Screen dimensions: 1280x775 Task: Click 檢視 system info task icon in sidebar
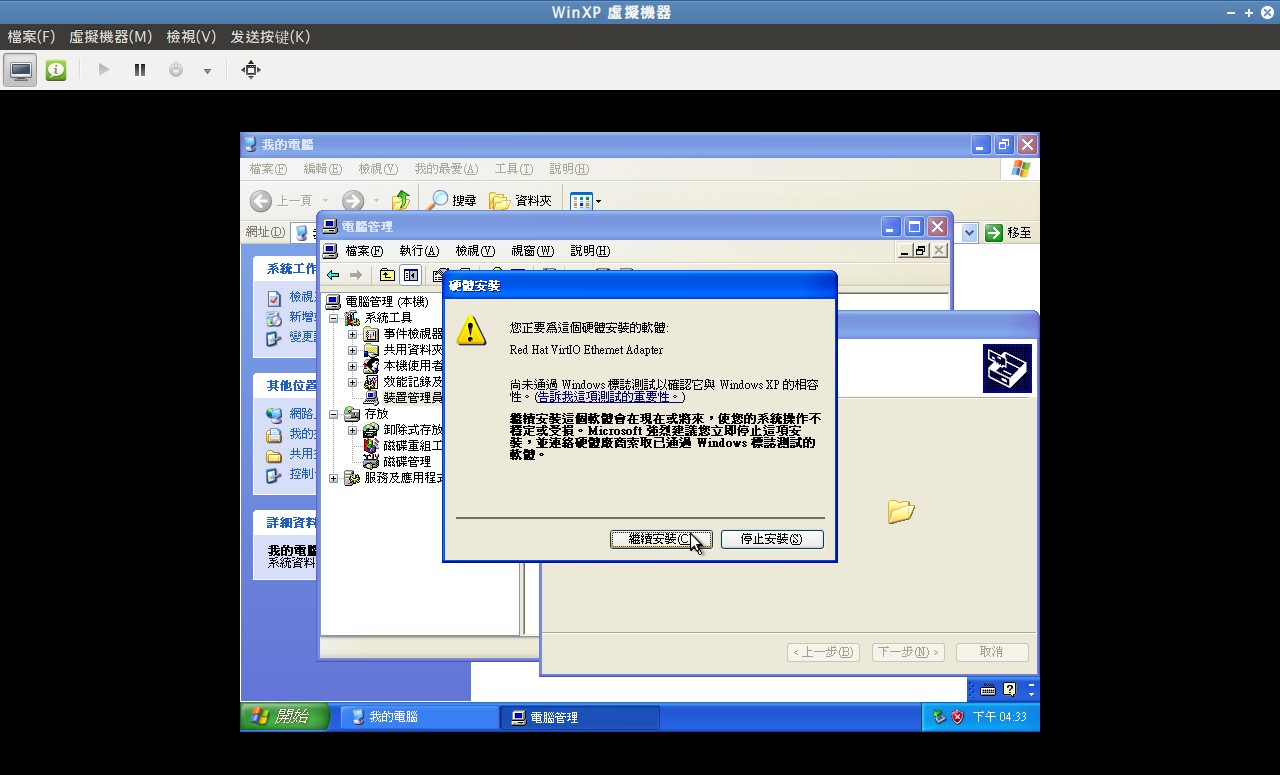274,298
